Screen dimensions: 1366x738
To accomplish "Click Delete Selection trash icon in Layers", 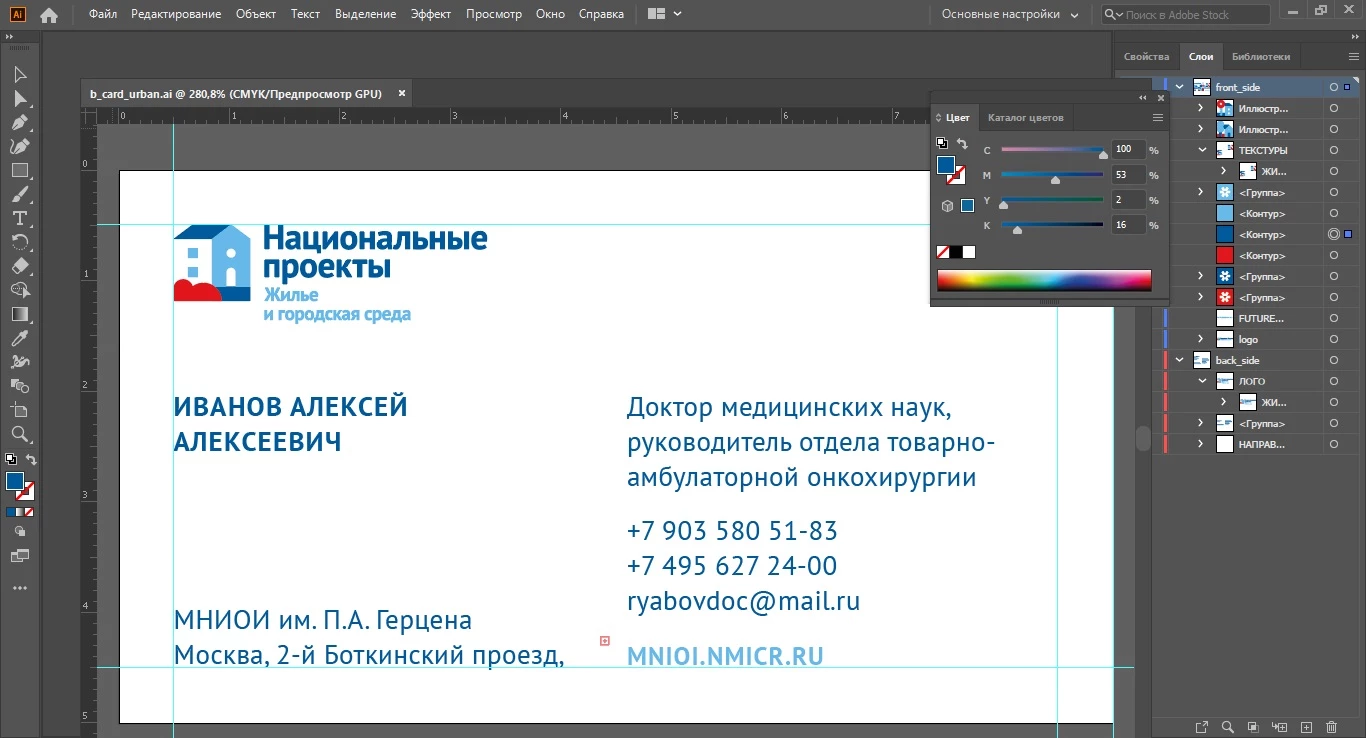I will 1331,727.
